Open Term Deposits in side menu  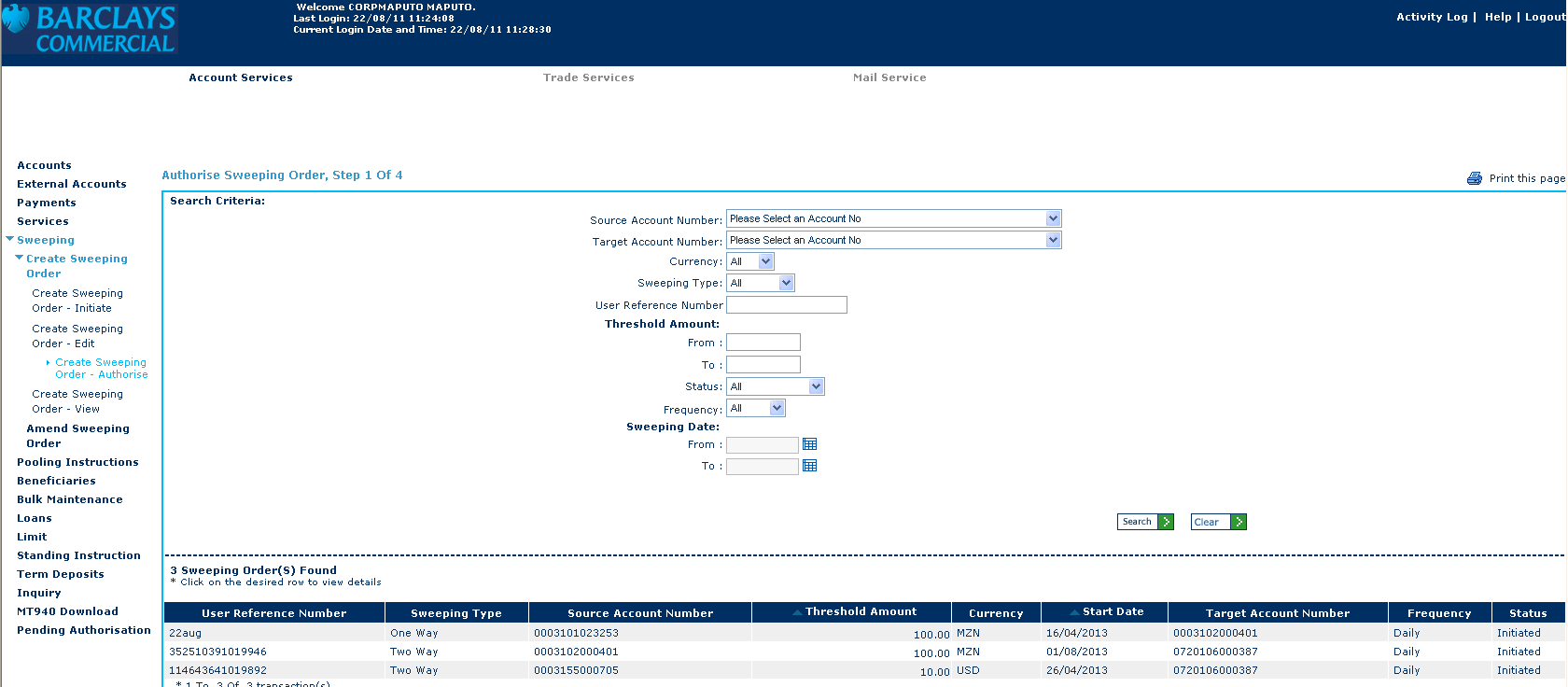coord(61,574)
